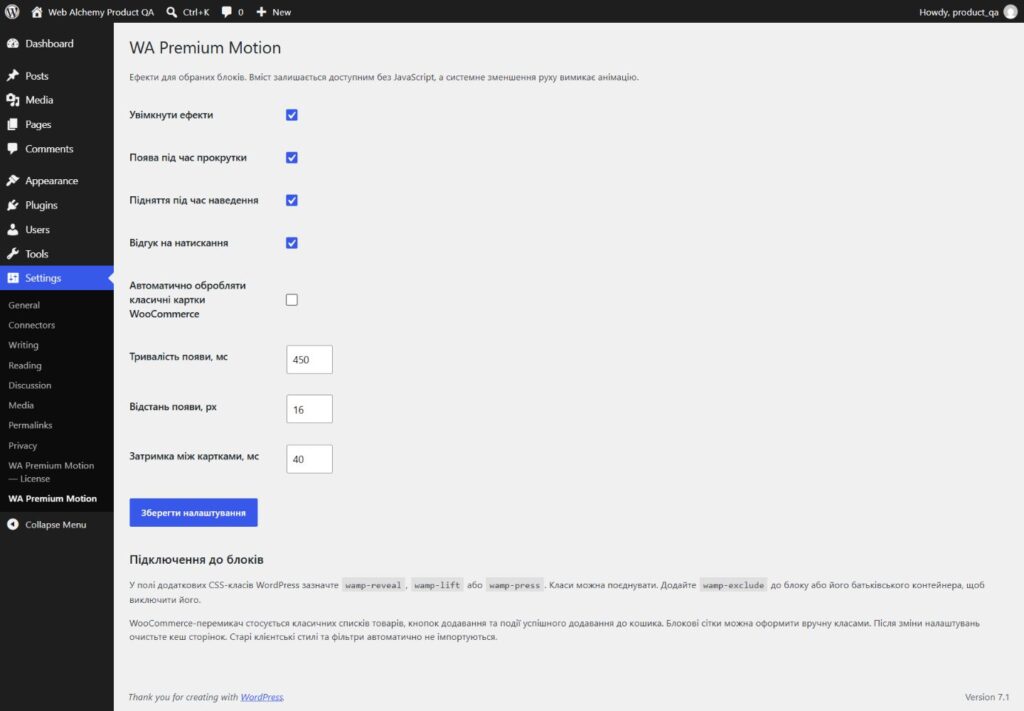
Task: Toggle the Поява під час прокрутки checkbox
Action: point(292,158)
